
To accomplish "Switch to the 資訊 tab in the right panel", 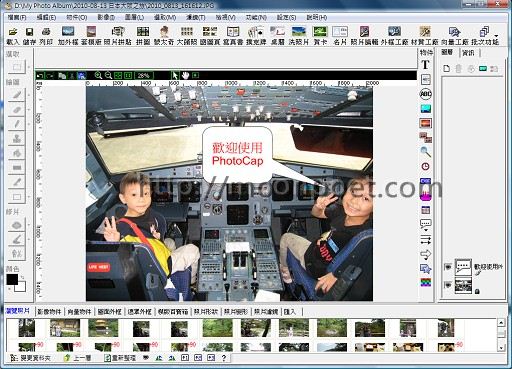I will pyautogui.click(x=468, y=53).
